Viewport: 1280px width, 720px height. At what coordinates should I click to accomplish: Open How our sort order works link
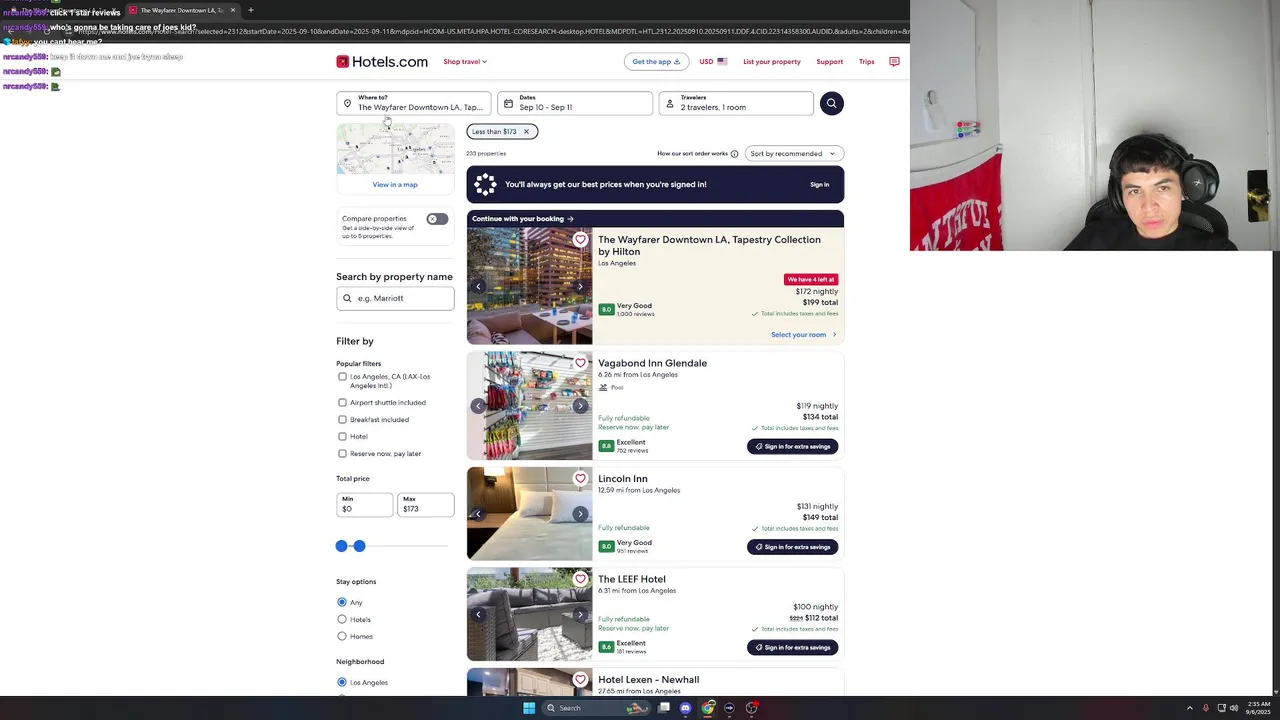click(x=692, y=154)
